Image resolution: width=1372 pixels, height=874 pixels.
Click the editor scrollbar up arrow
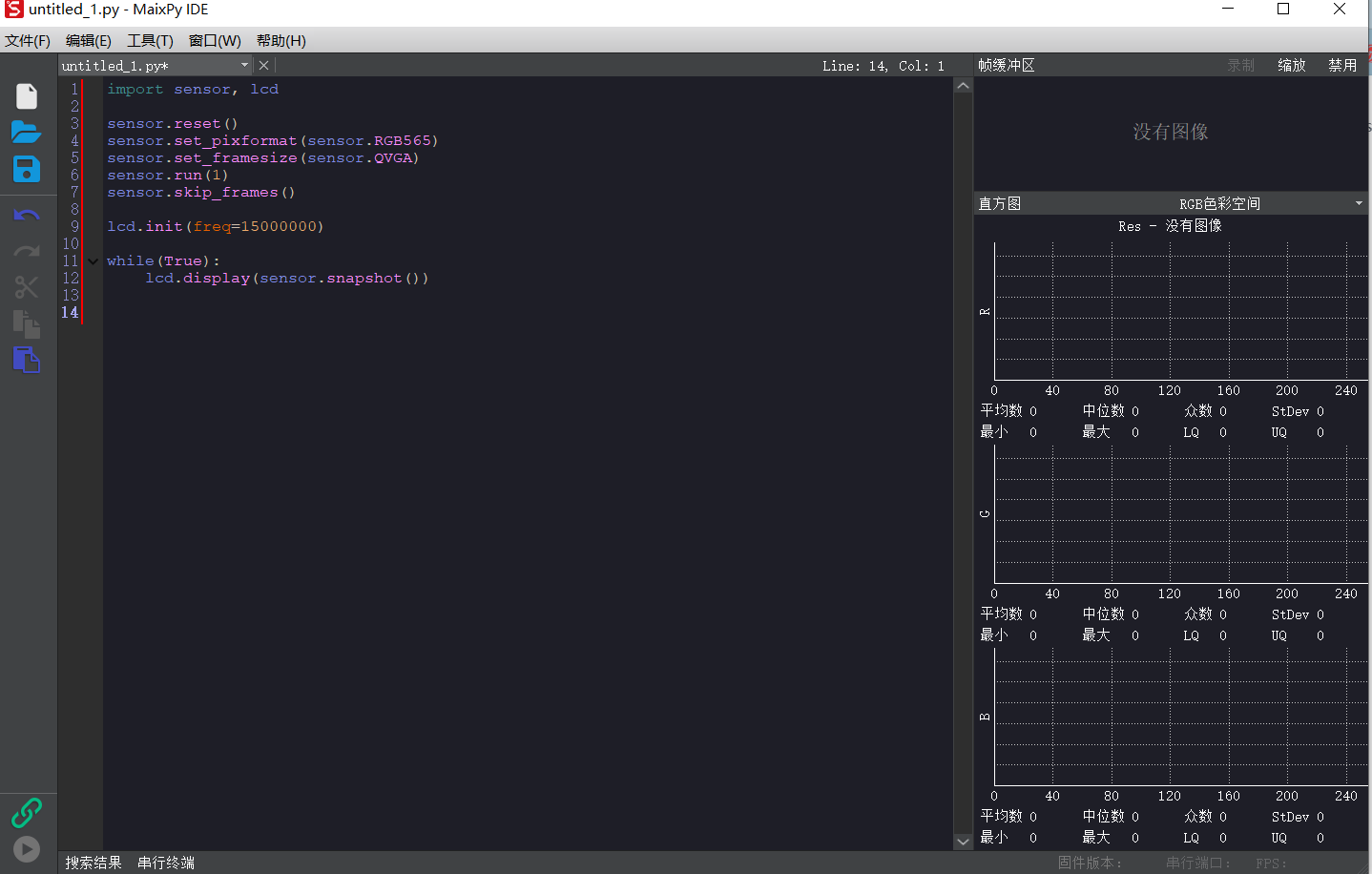[963, 86]
